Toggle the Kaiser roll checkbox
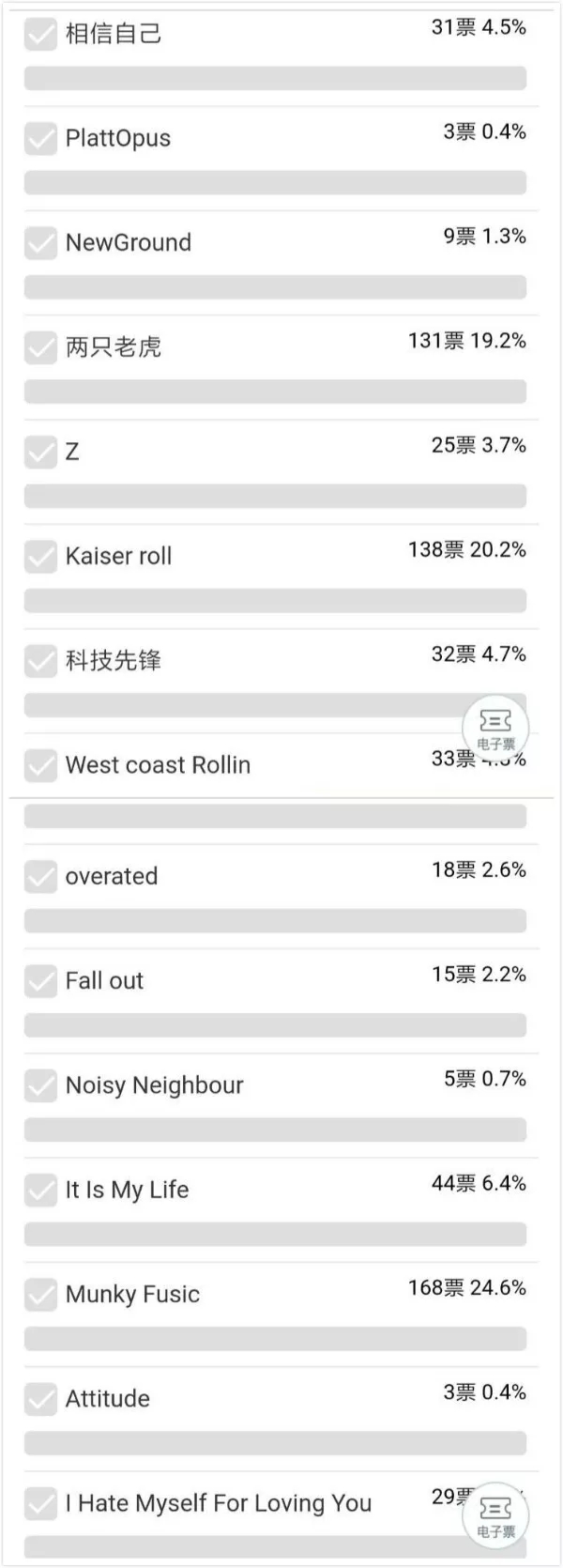The image size is (563, 1568). tap(40, 556)
